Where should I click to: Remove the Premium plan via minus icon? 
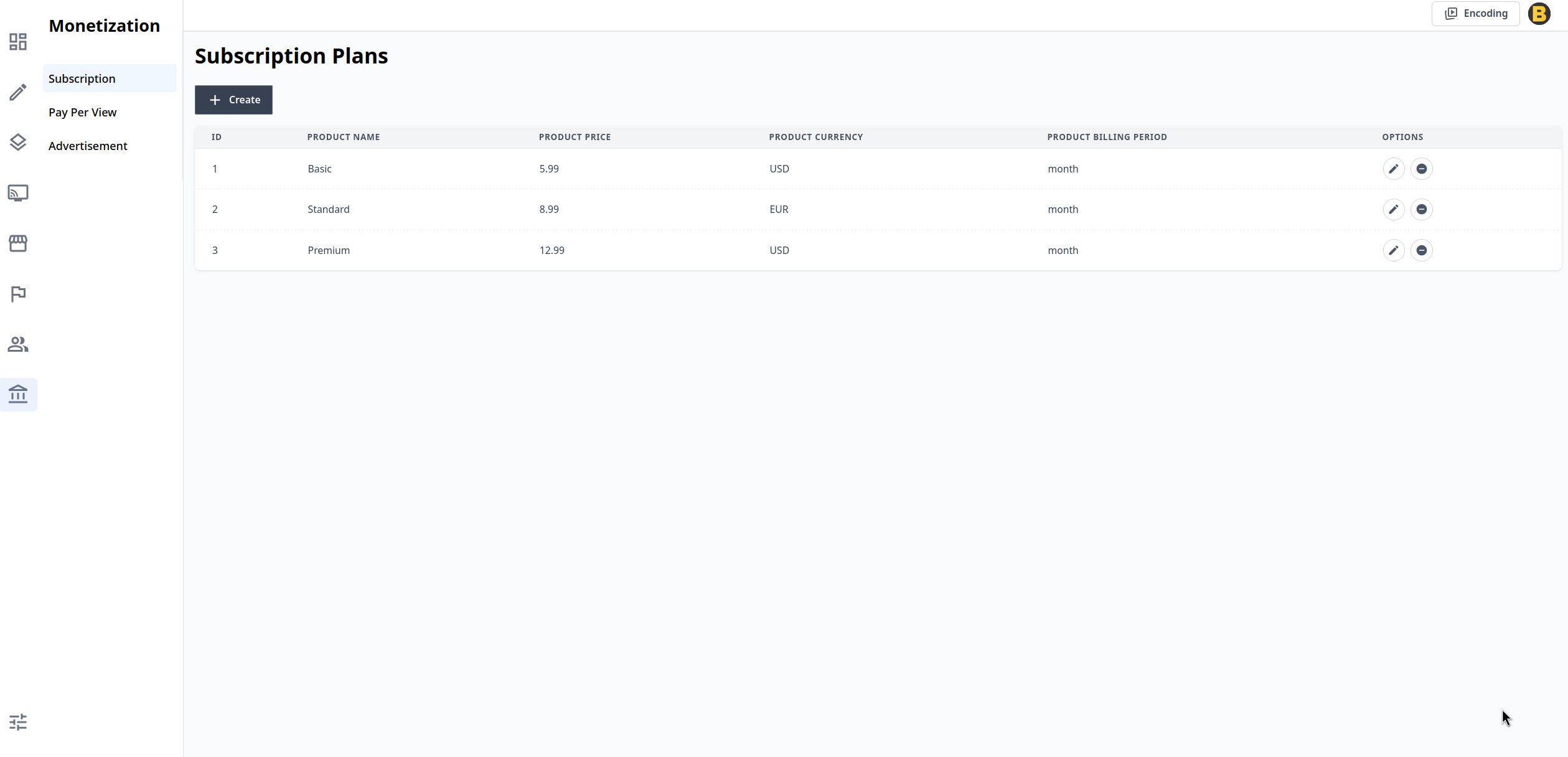(1422, 250)
